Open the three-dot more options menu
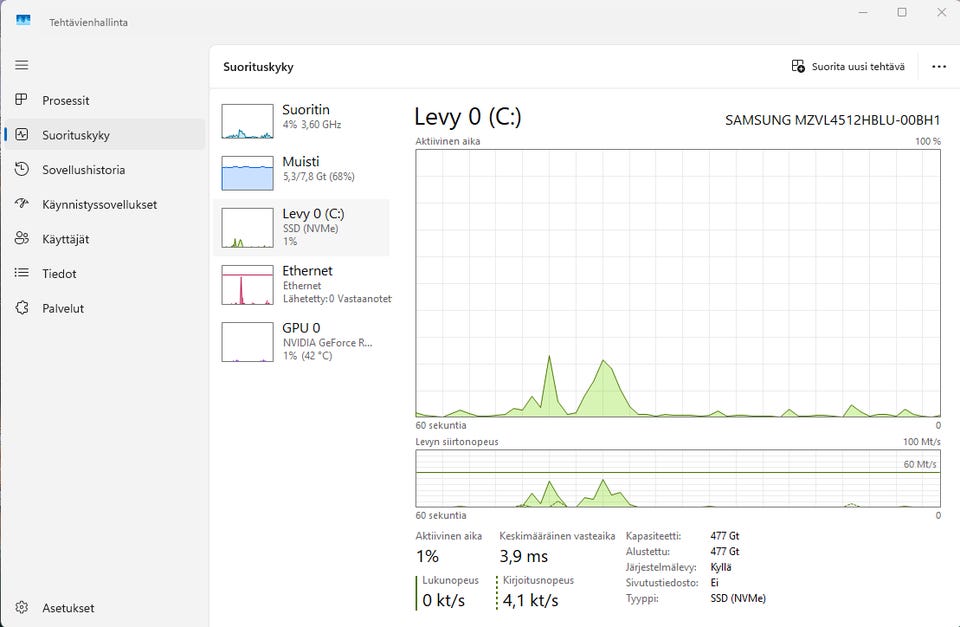The width and height of the screenshot is (960, 627). tap(939, 67)
